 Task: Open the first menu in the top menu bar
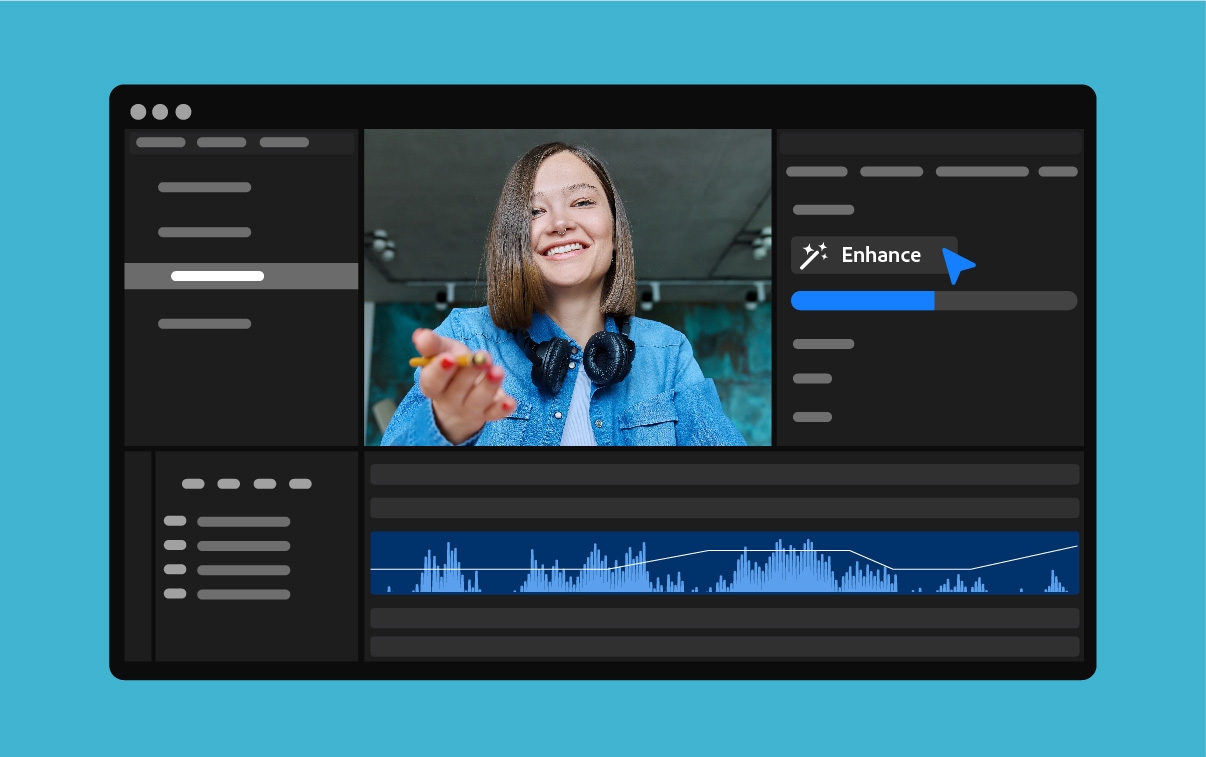(x=160, y=142)
